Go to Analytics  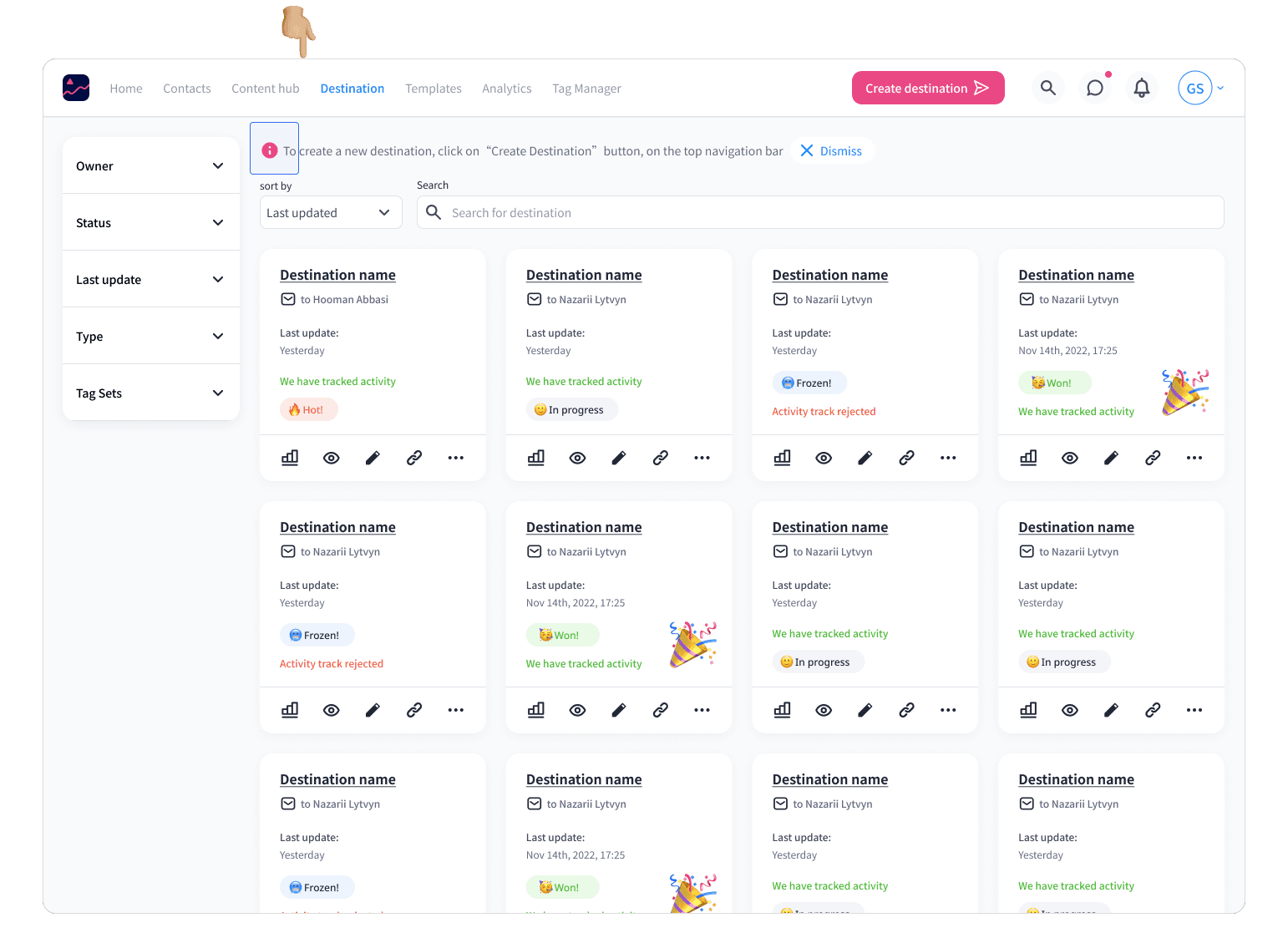point(507,89)
